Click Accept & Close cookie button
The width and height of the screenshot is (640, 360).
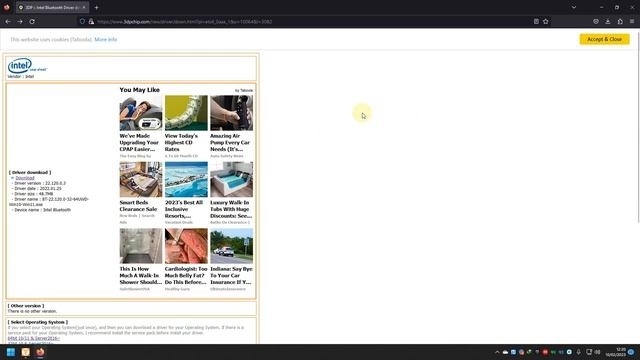(x=604, y=39)
